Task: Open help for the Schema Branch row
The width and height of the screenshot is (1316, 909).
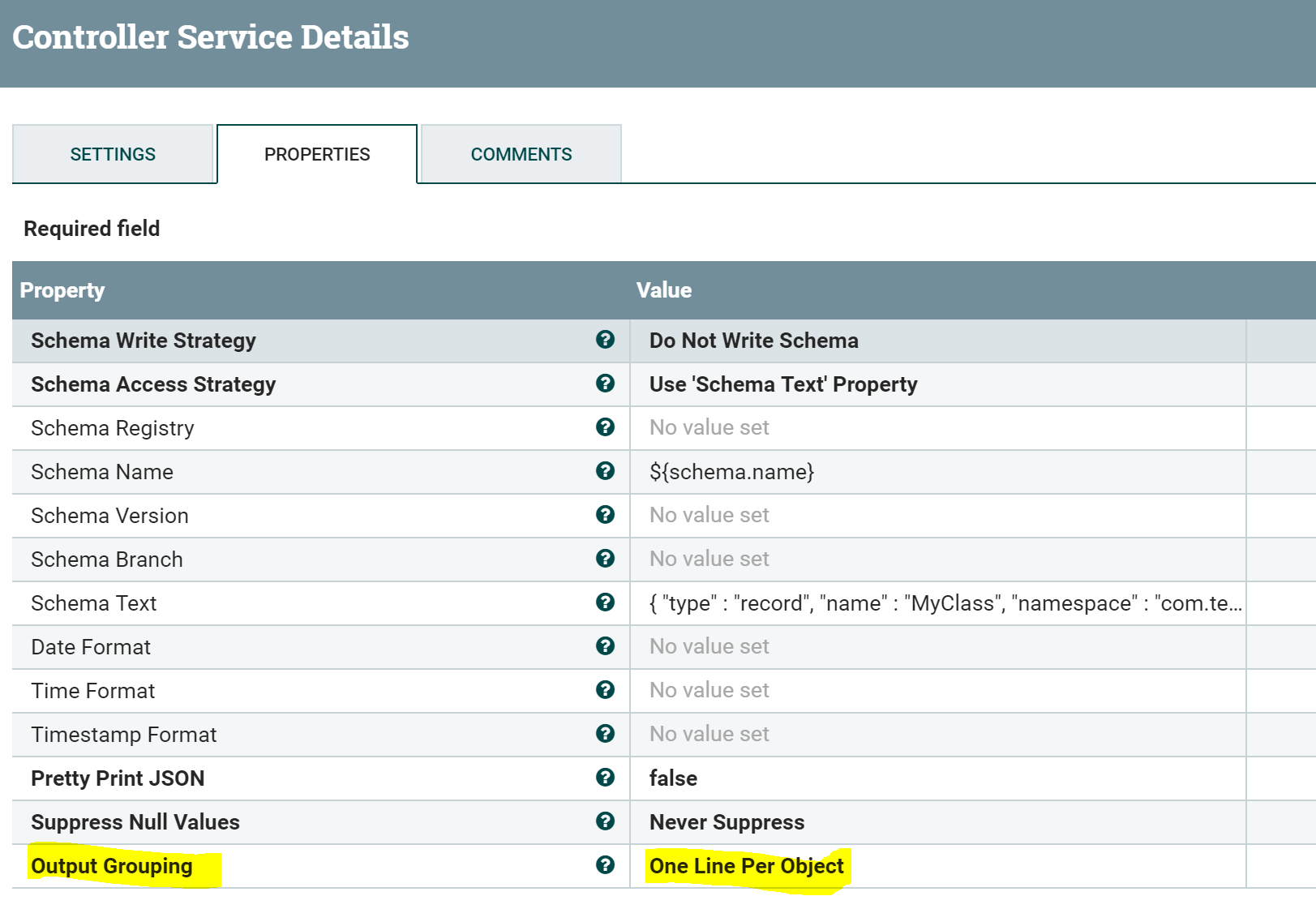Action: pos(606,559)
